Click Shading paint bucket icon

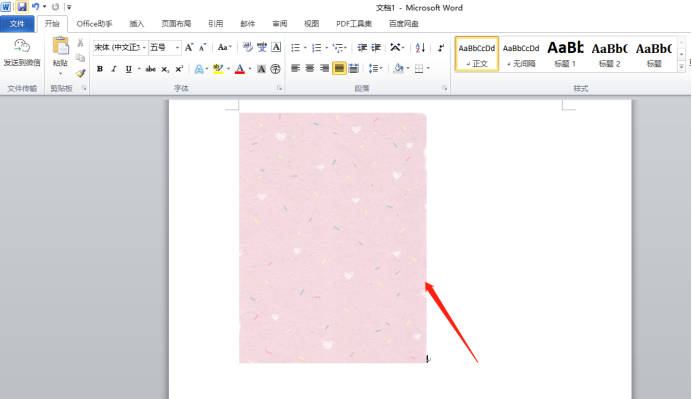[x=398, y=68]
